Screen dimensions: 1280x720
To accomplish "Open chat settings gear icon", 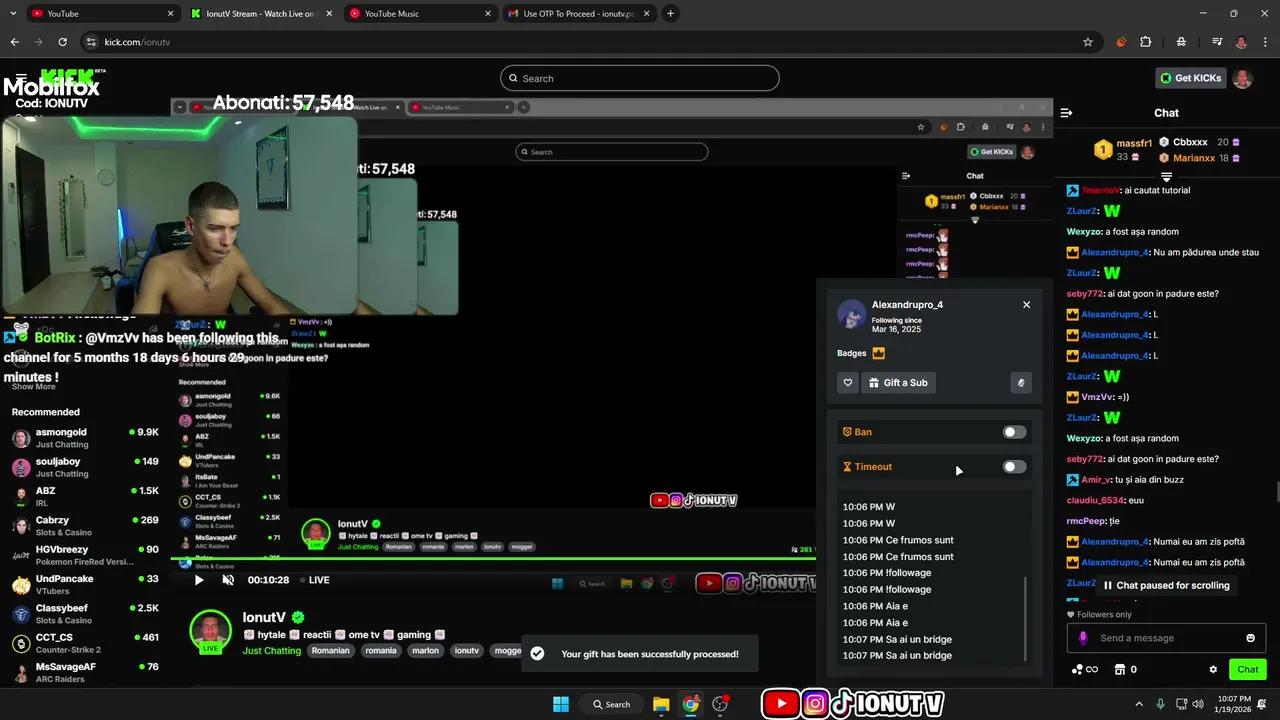I will (1213, 669).
